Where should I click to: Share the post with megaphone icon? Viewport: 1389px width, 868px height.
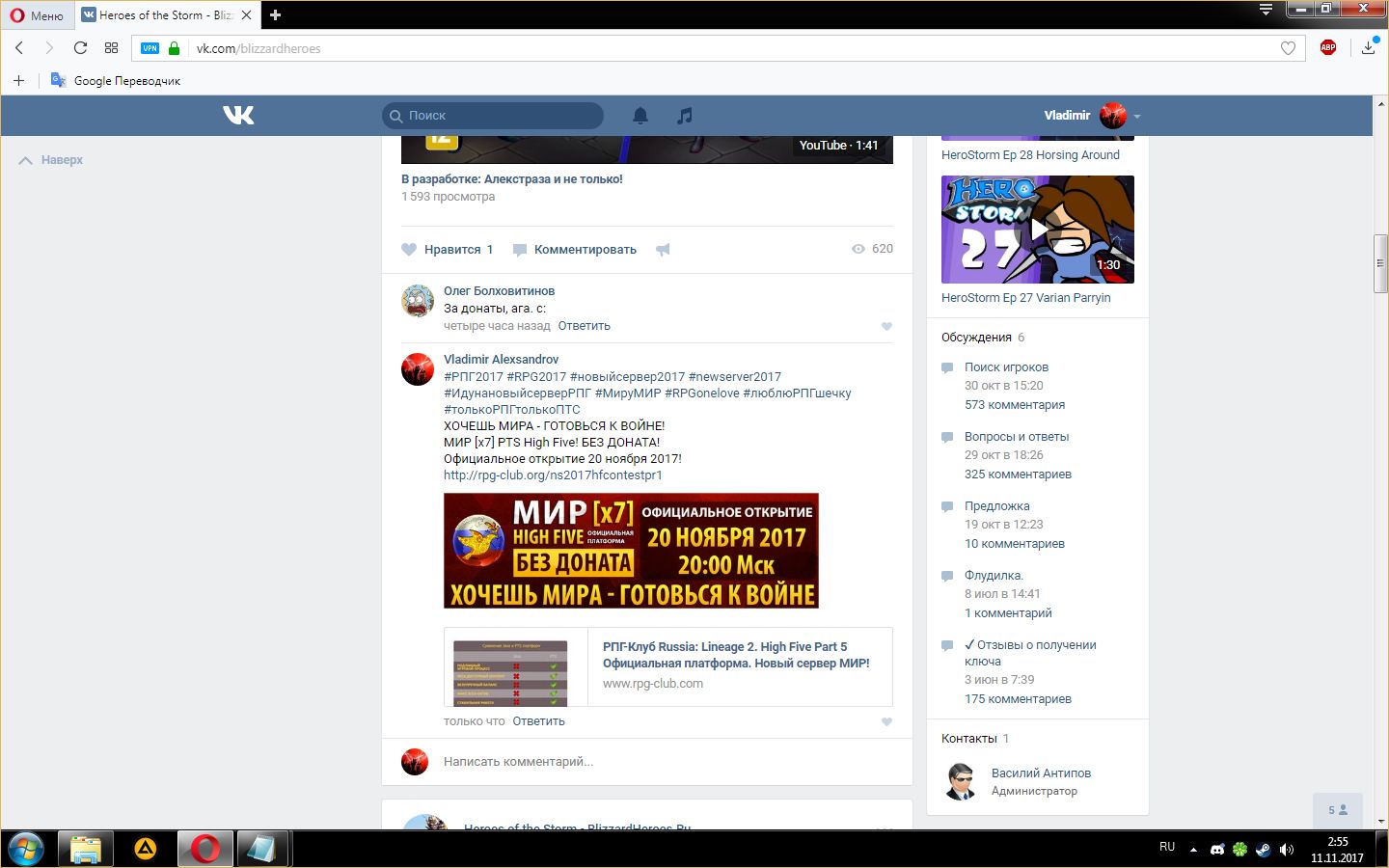[663, 249]
